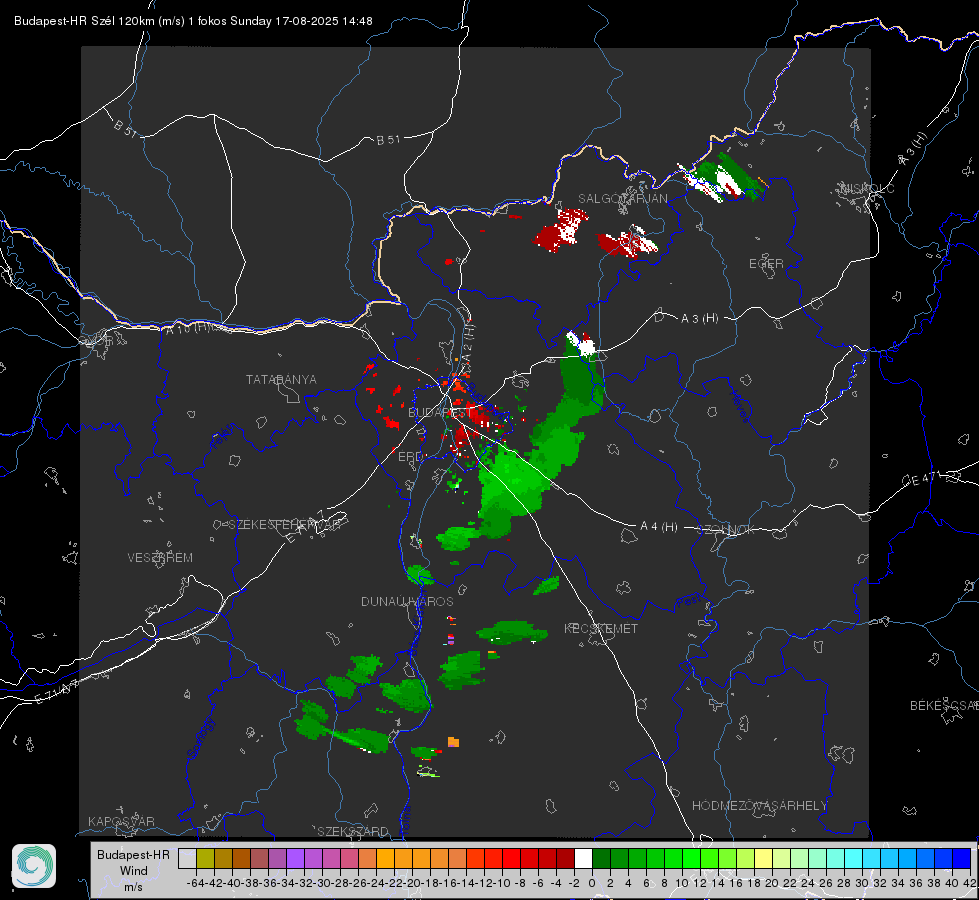Click the SZEKSZARD city label
This screenshot has height=900, width=979.
click(x=353, y=831)
